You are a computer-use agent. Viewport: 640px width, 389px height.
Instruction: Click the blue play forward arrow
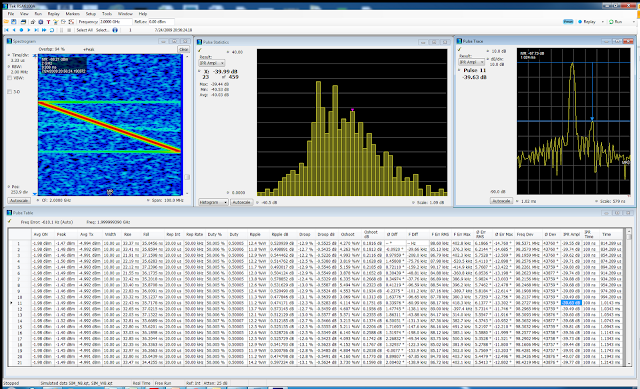click(x=29, y=30)
